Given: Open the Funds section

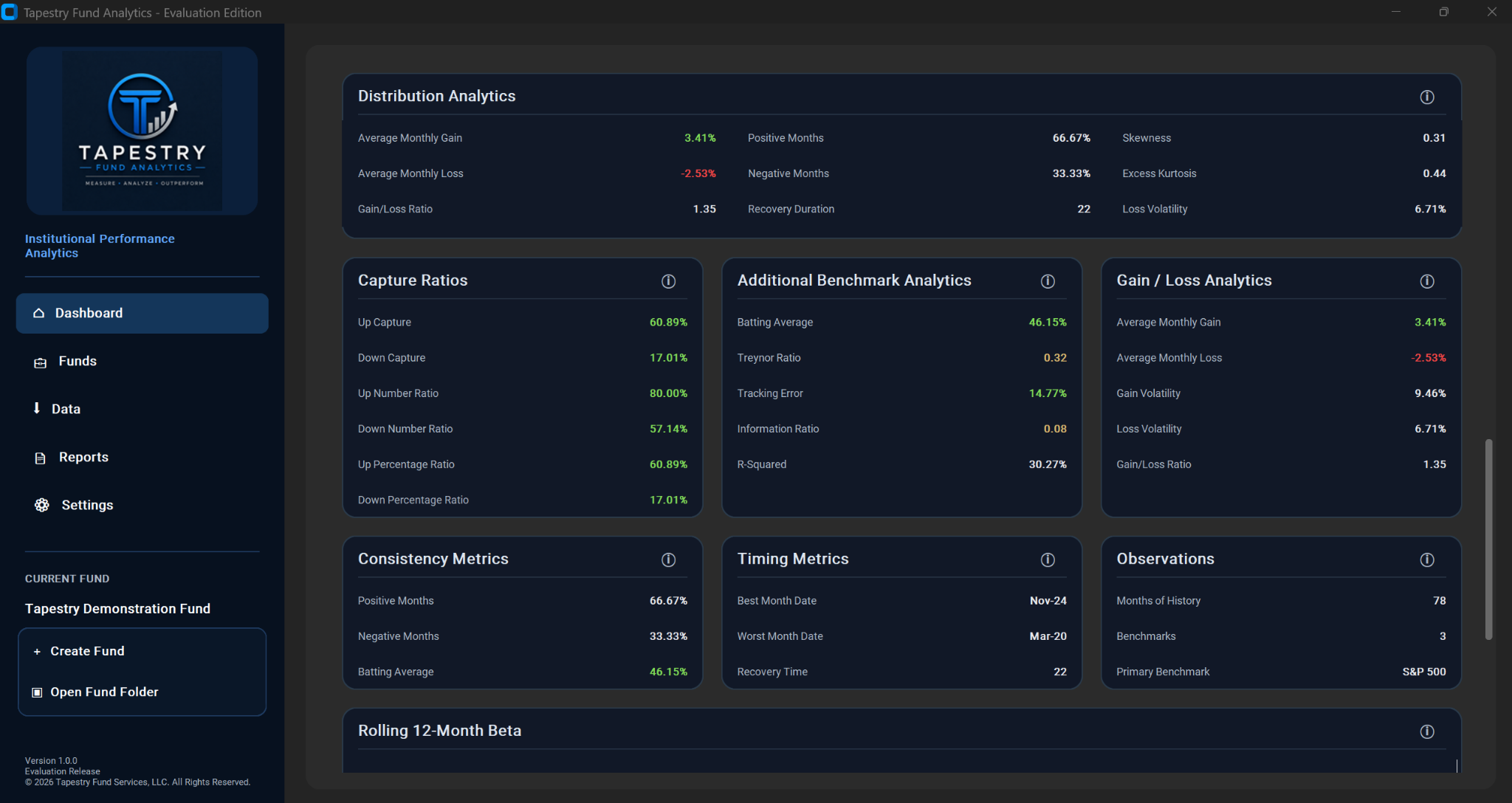Looking at the screenshot, I should (142, 361).
